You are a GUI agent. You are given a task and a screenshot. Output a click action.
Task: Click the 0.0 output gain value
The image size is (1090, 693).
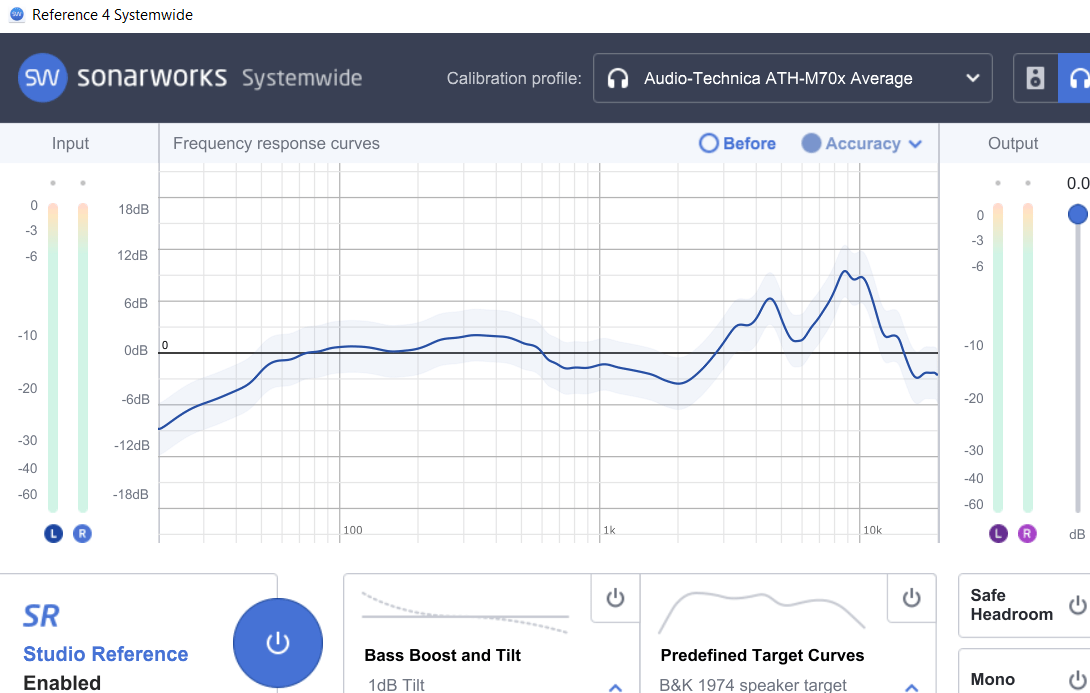point(1077,184)
